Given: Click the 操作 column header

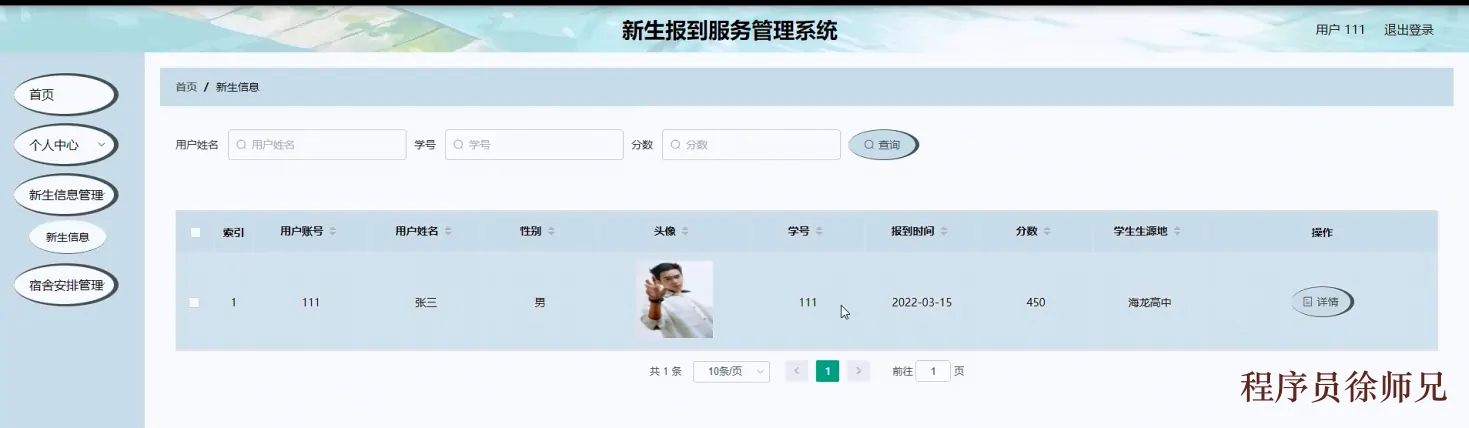Looking at the screenshot, I should 1322,232.
